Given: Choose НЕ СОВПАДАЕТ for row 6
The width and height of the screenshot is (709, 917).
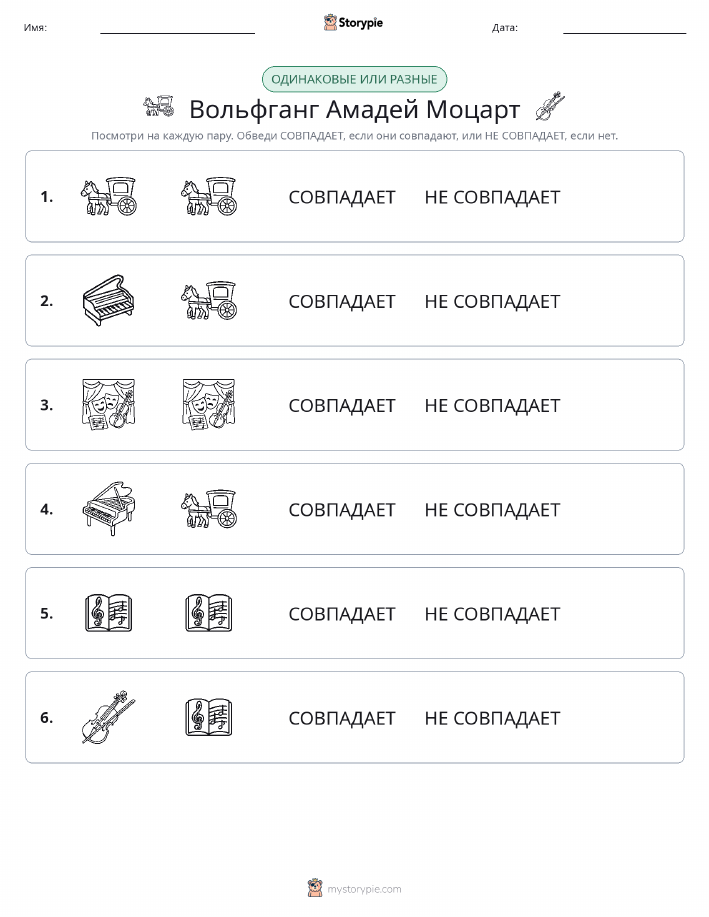Looking at the screenshot, I should point(493,718).
